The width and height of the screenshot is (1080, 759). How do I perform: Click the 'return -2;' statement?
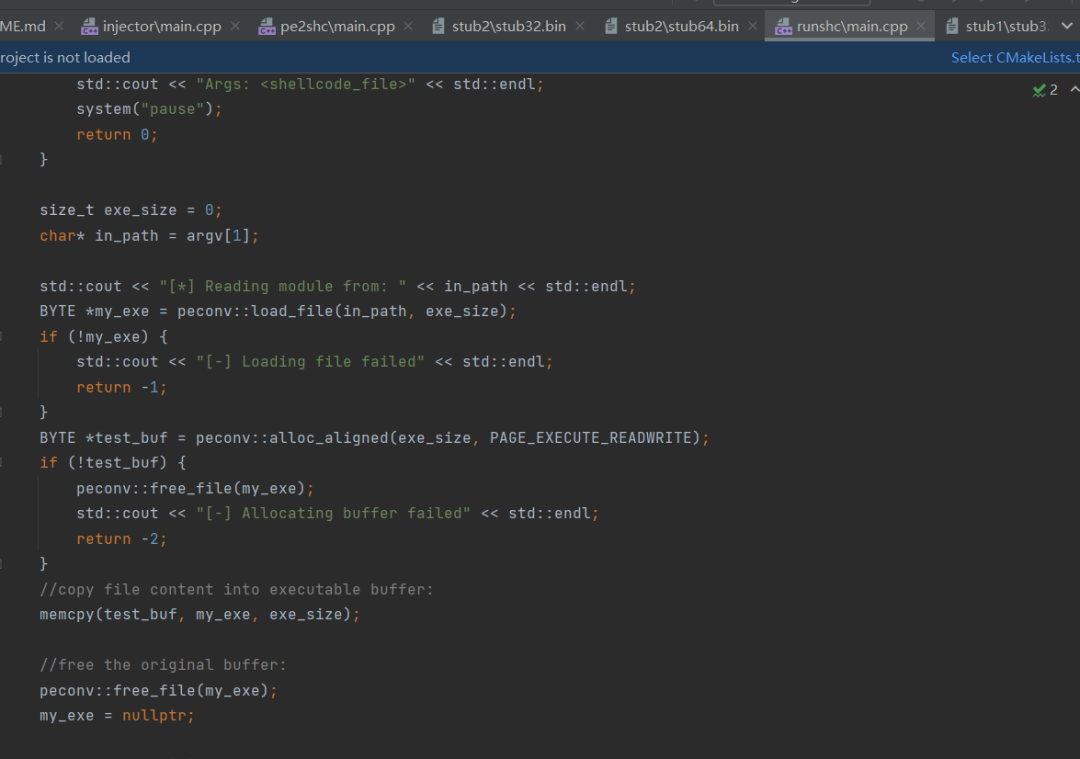coord(122,539)
